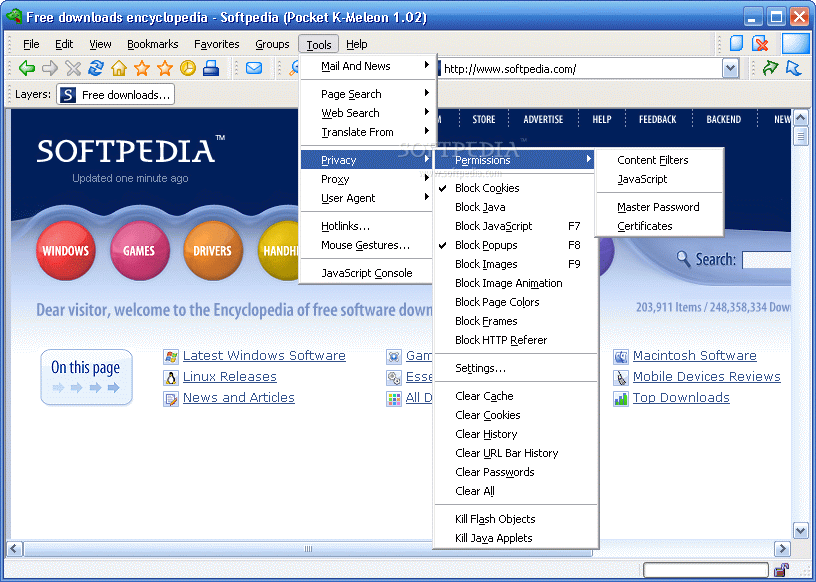Expand the Permissions submenu

point(515,160)
